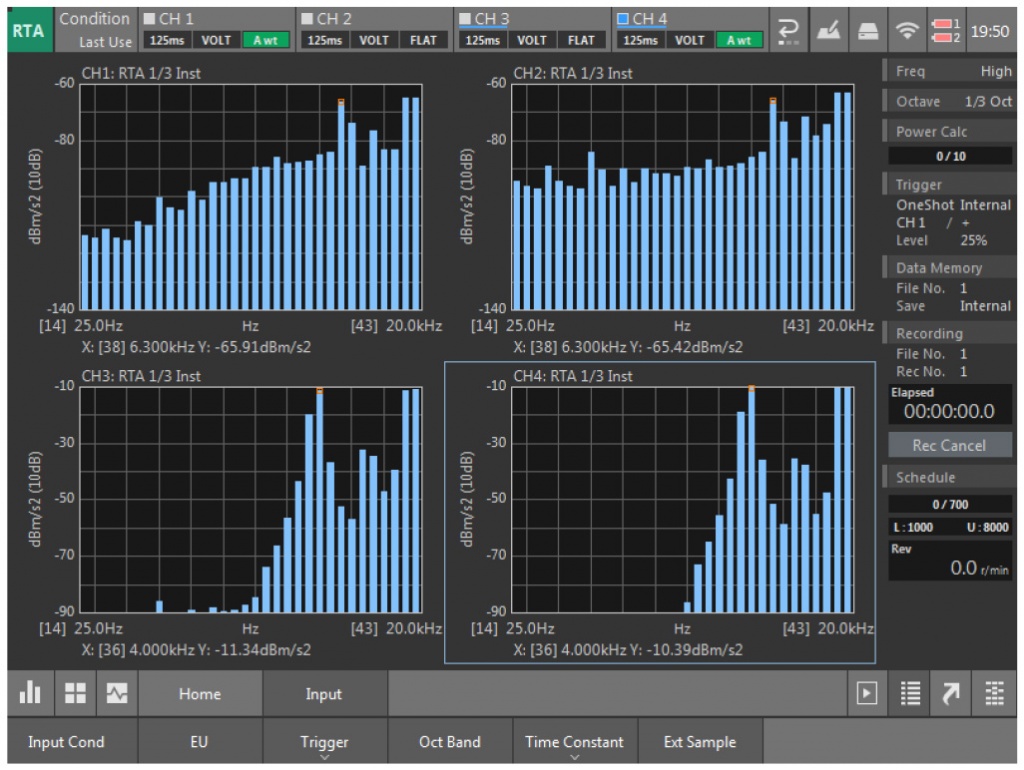Click the Rec Cancel button

(949, 445)
